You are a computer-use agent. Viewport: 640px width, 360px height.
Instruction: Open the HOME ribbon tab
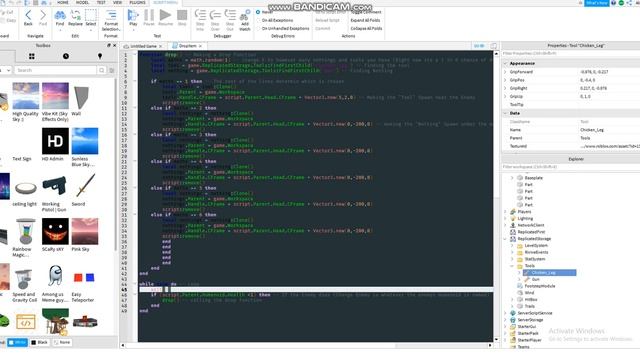click(63, 2)
